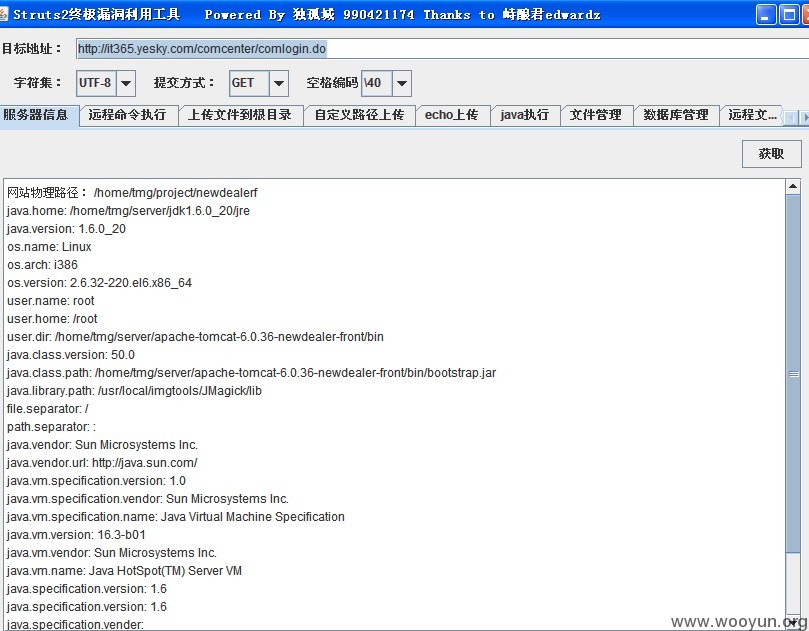
Task: Open the 上传文件到根目录 tab
Action: pos(240,115)
